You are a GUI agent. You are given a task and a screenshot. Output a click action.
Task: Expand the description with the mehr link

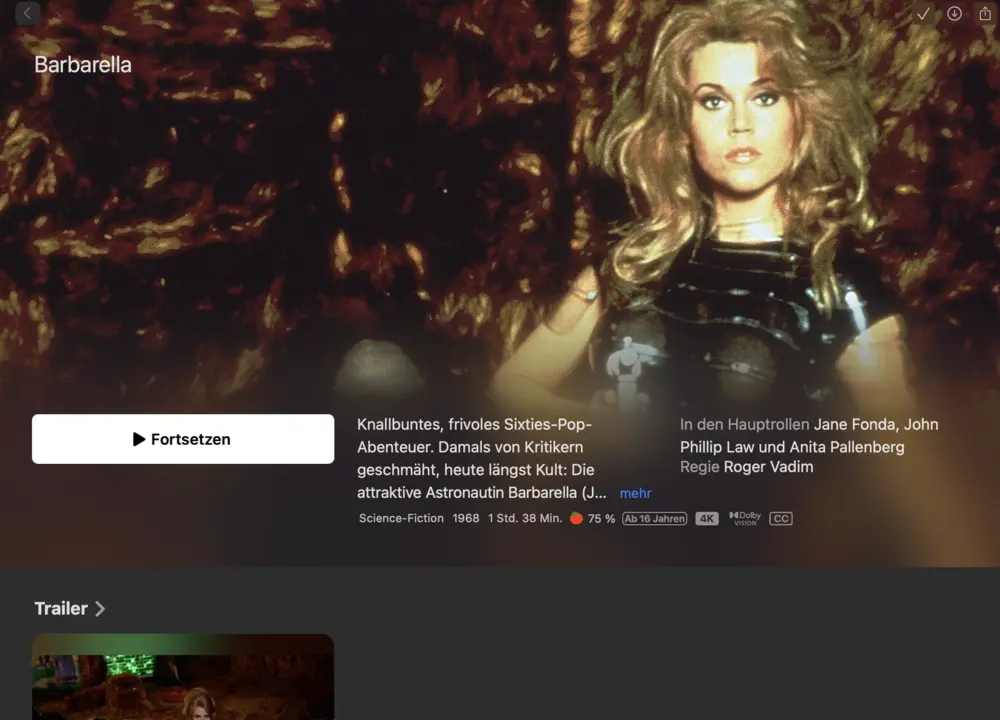635,493
